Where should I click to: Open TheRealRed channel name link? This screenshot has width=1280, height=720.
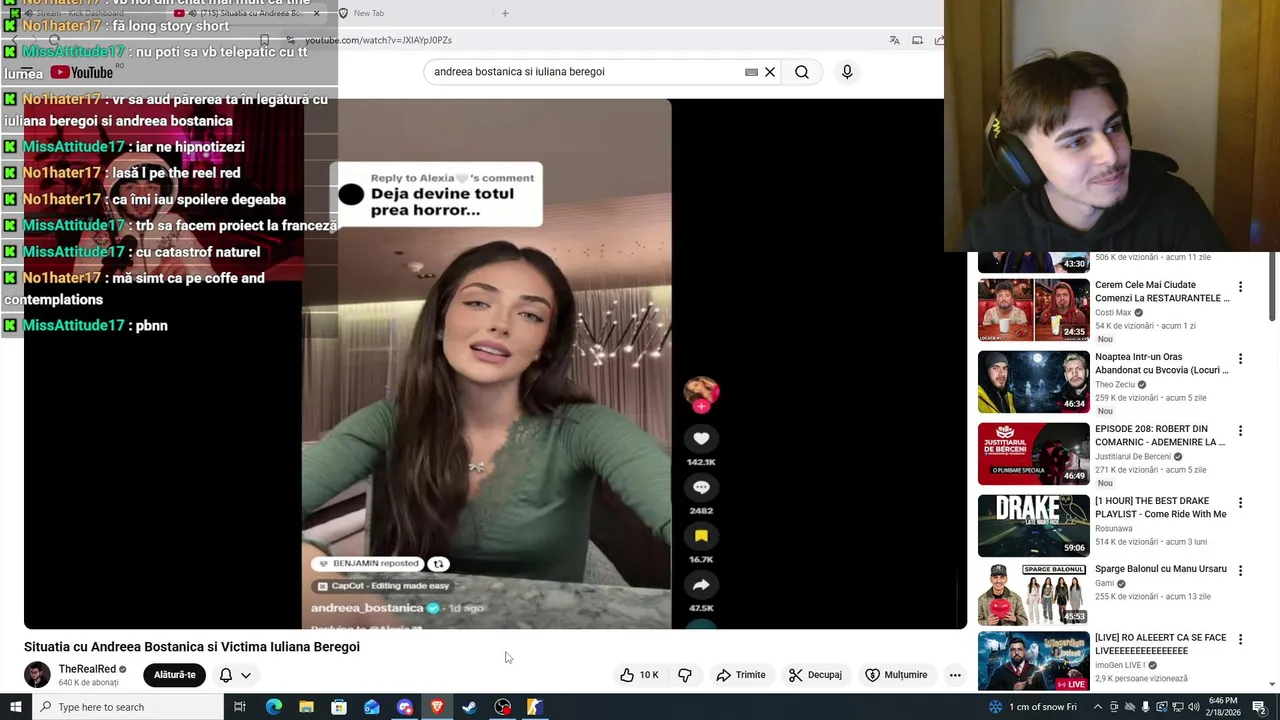coord(87,669)
